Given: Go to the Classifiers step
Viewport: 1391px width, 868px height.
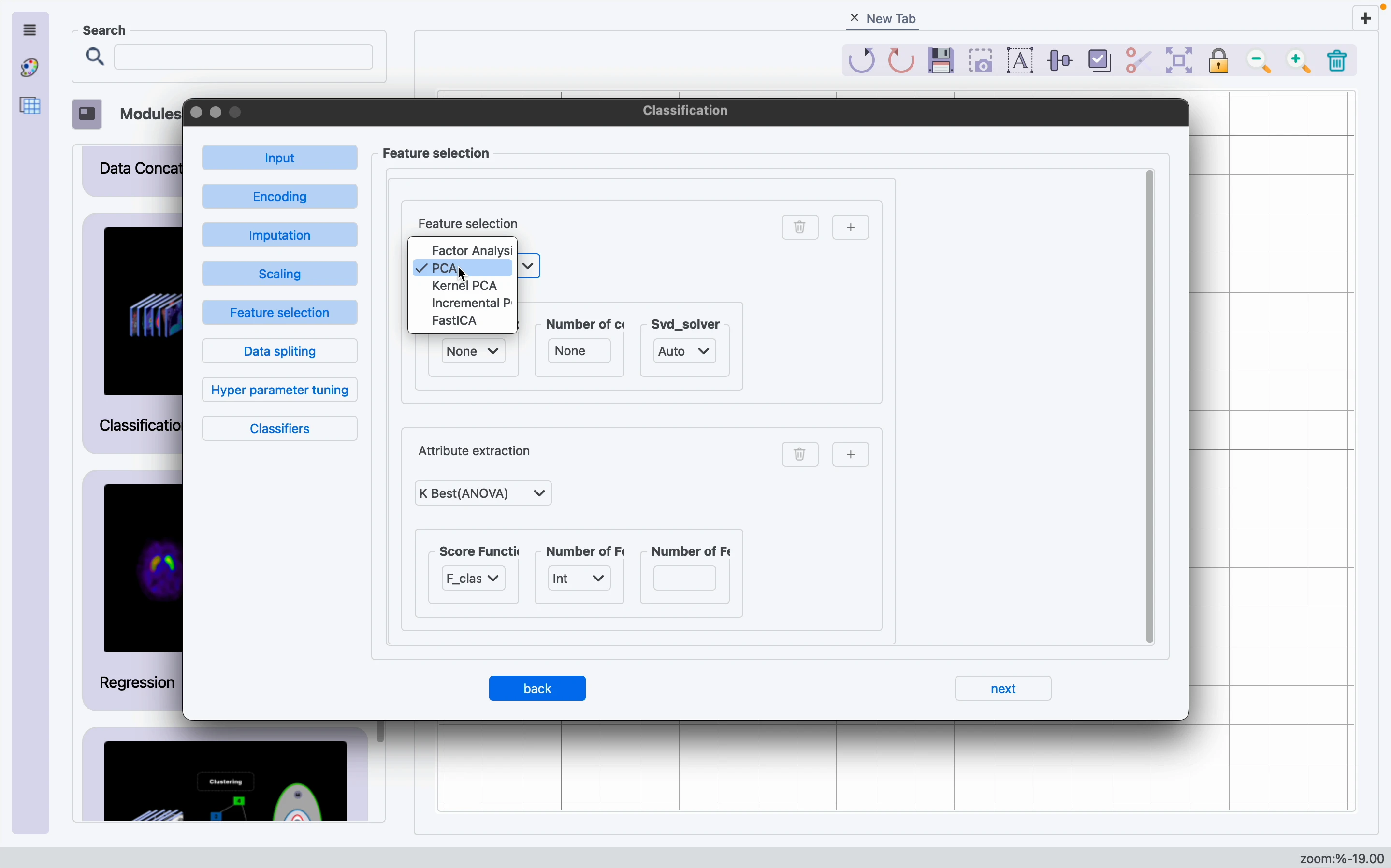Looking at the screenshot, I should (280, 429).
